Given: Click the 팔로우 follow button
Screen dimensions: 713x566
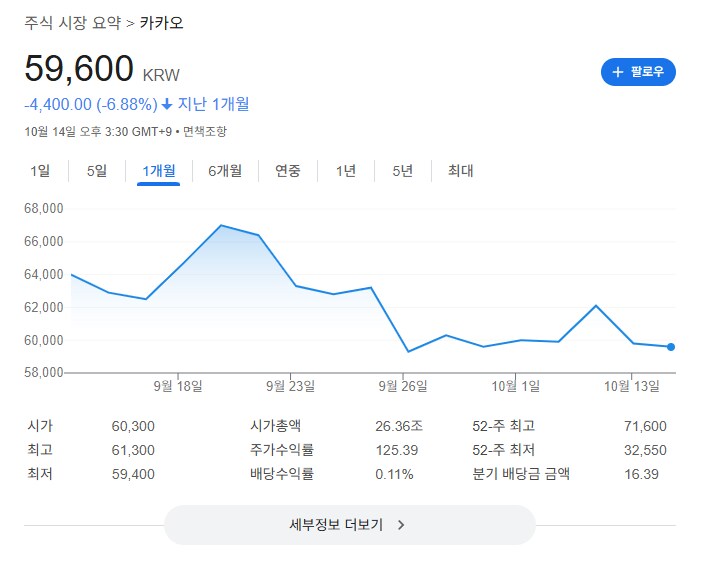Looking at the screenshot, I should 638,72.
